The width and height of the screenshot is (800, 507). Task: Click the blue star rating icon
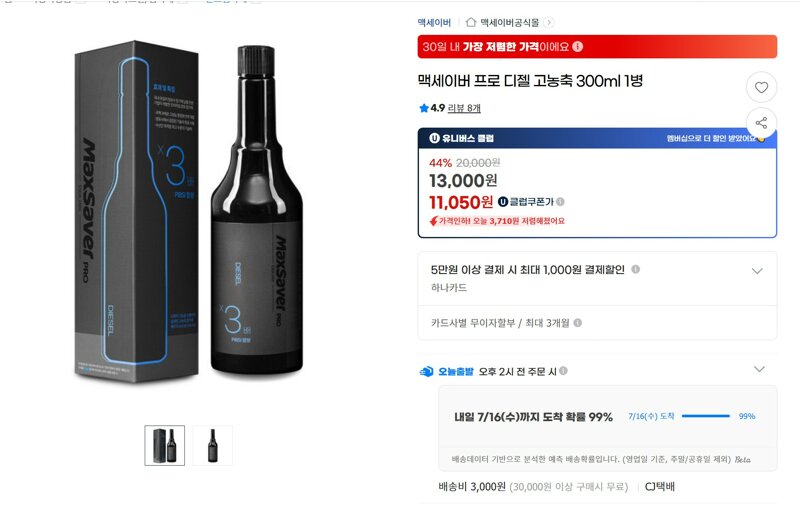tap(423, 108)
